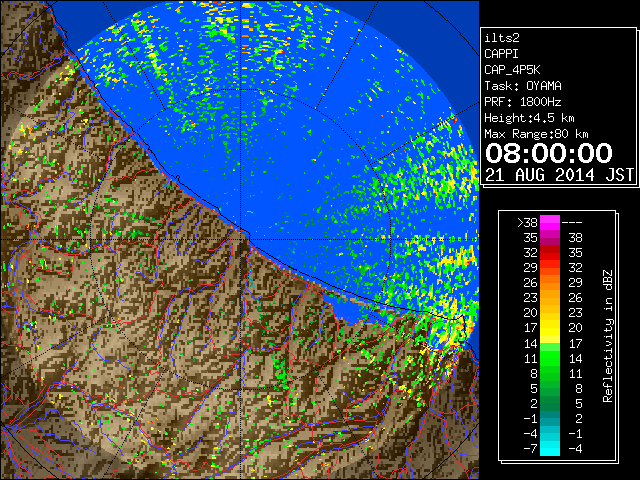640x480 pixels.
Task: Click the '21 AUG 2014 JST' date
Action: coord(559,175)
